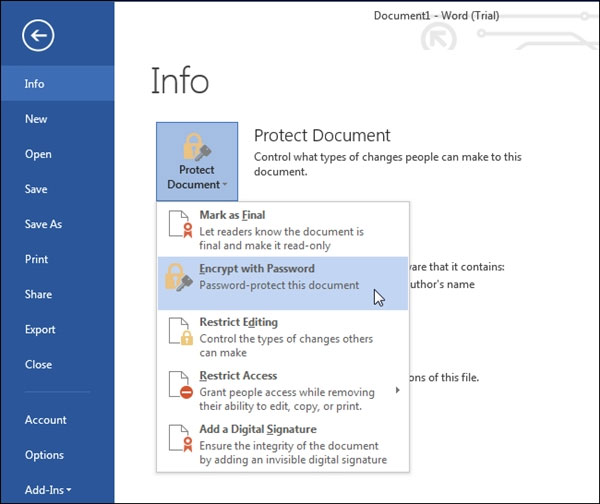Viewport: 600px width, 504px height.
Task: Click the Add a Digital Signature icon
Action: (179, 444)
